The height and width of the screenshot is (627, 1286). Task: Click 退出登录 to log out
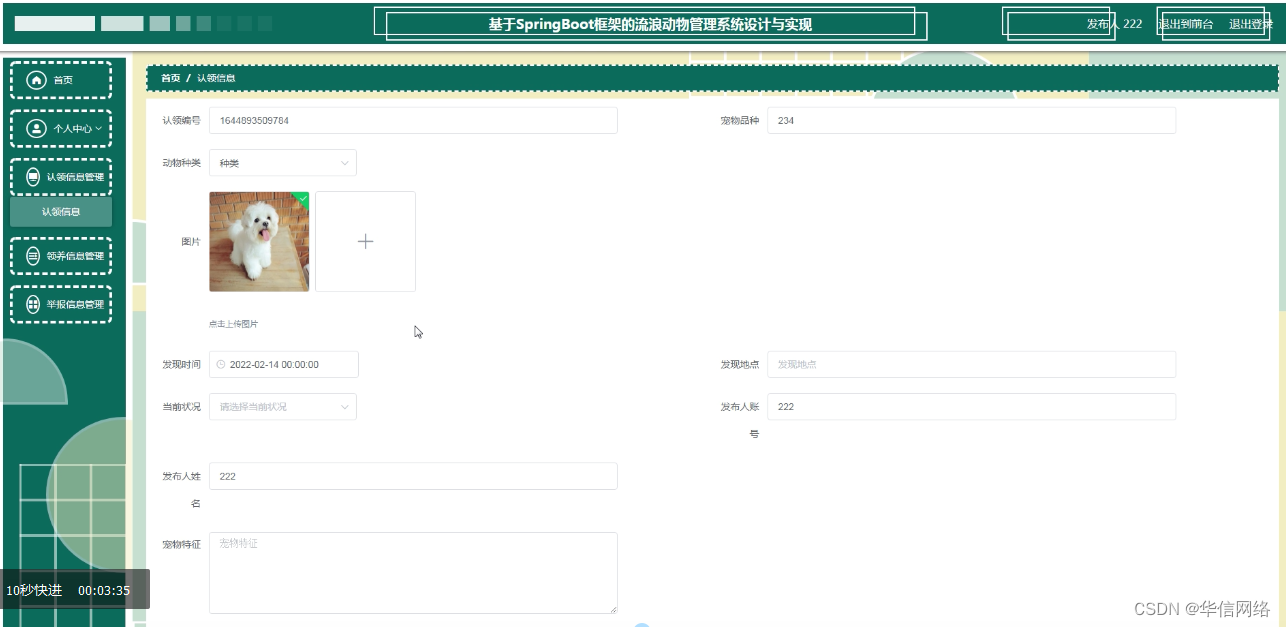click(x=1249, y=24)
